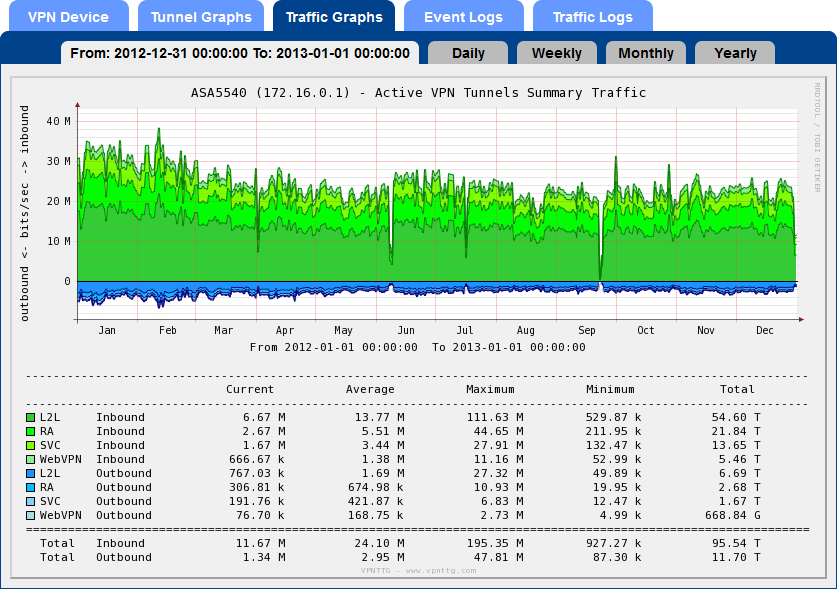
Task: Click the L2L Inbound green legend swatch
Action: pyautogui.click(x=31, y=417)
